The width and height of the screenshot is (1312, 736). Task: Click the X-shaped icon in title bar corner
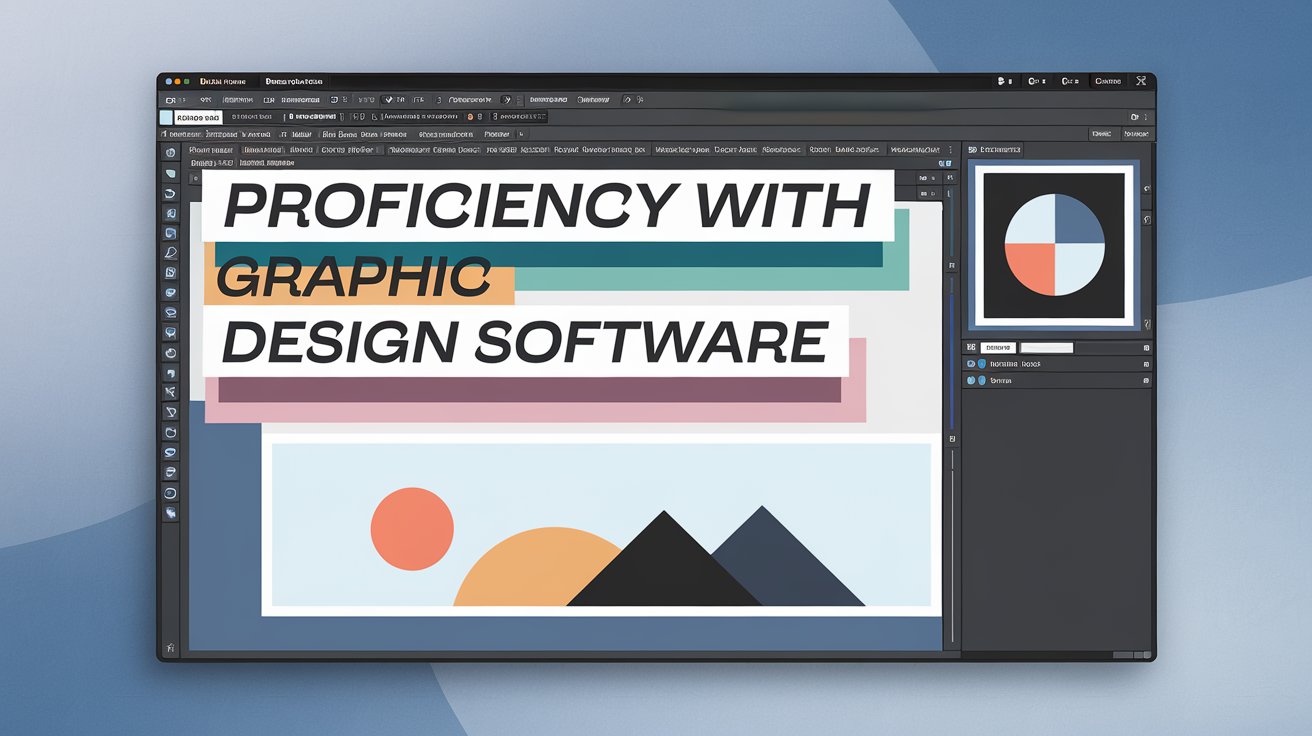click(x=1142, y=81)
